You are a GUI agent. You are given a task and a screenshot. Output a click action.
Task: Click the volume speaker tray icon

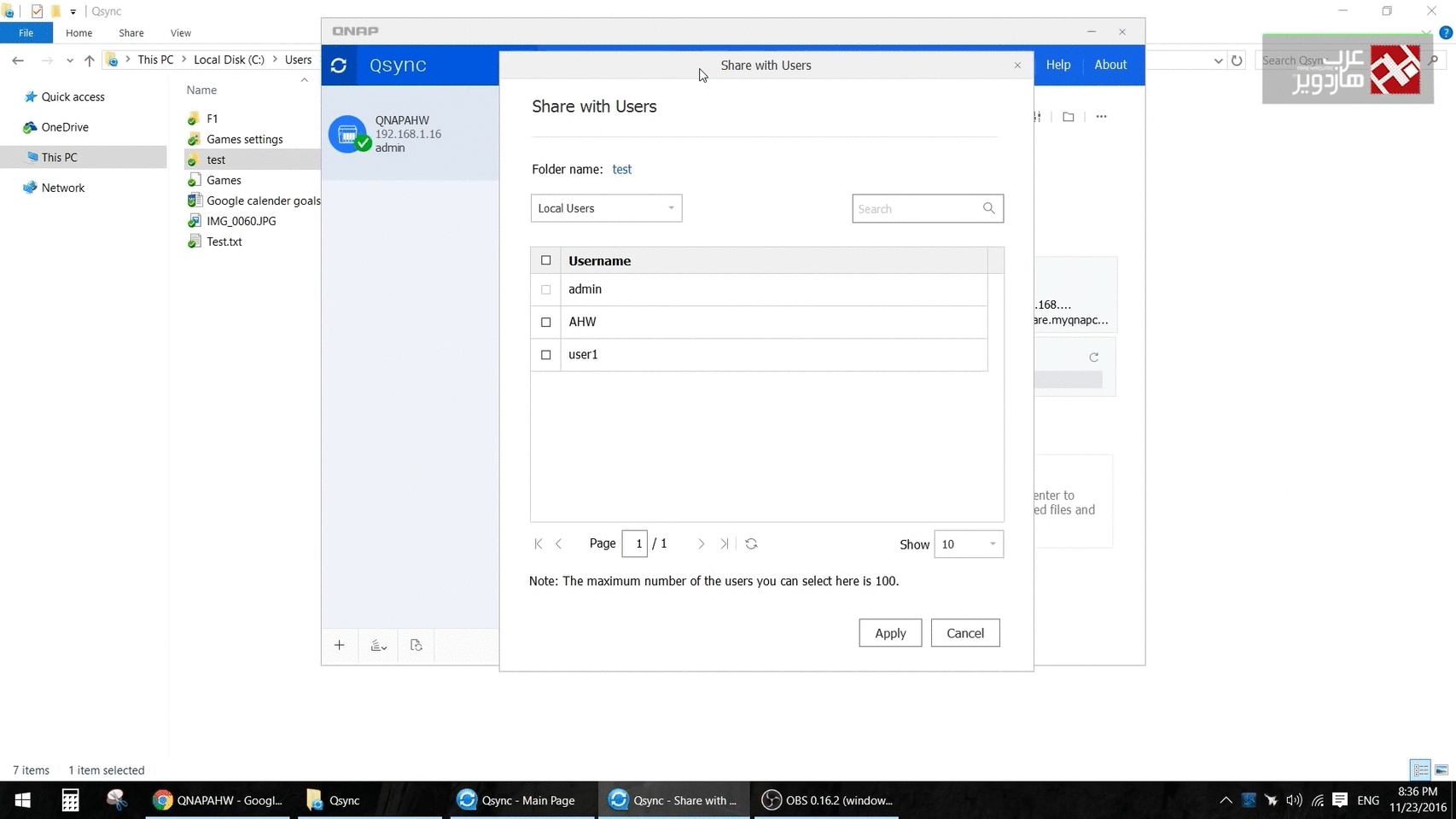(x=1294, y=800)
